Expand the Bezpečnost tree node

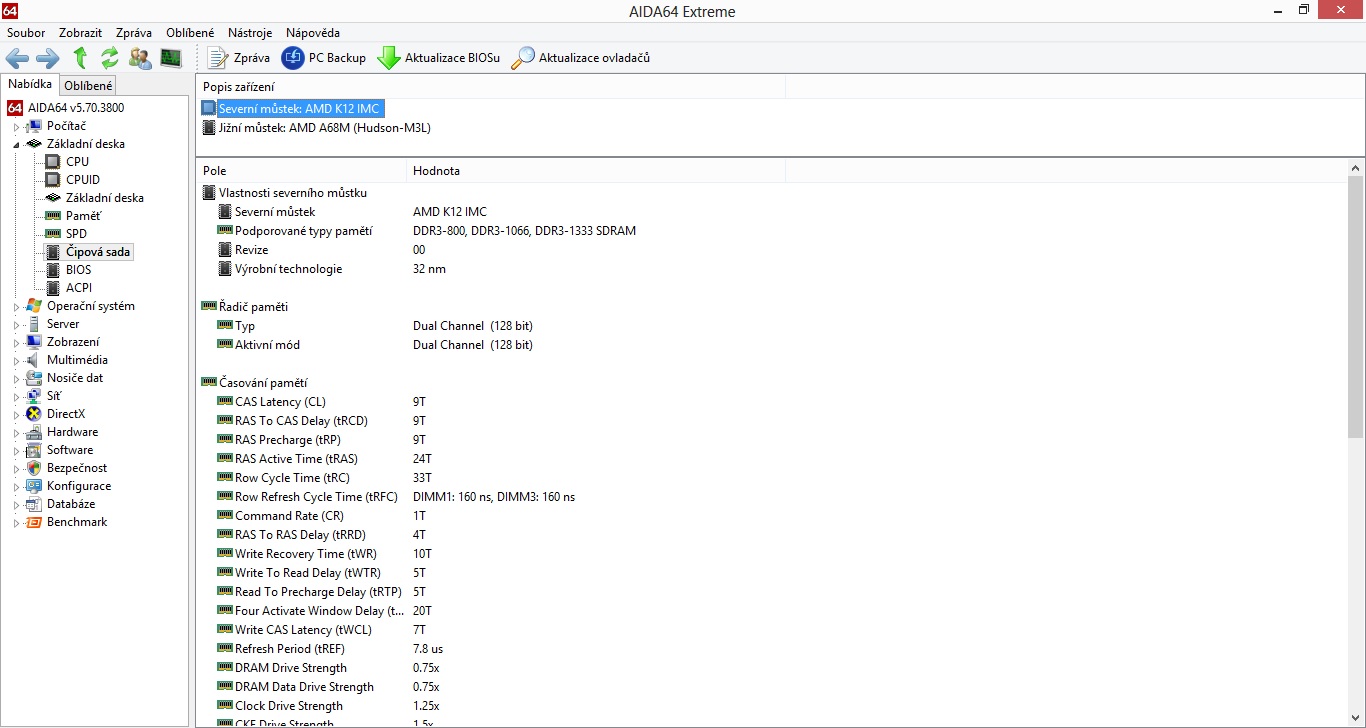[x=16, y=469]
